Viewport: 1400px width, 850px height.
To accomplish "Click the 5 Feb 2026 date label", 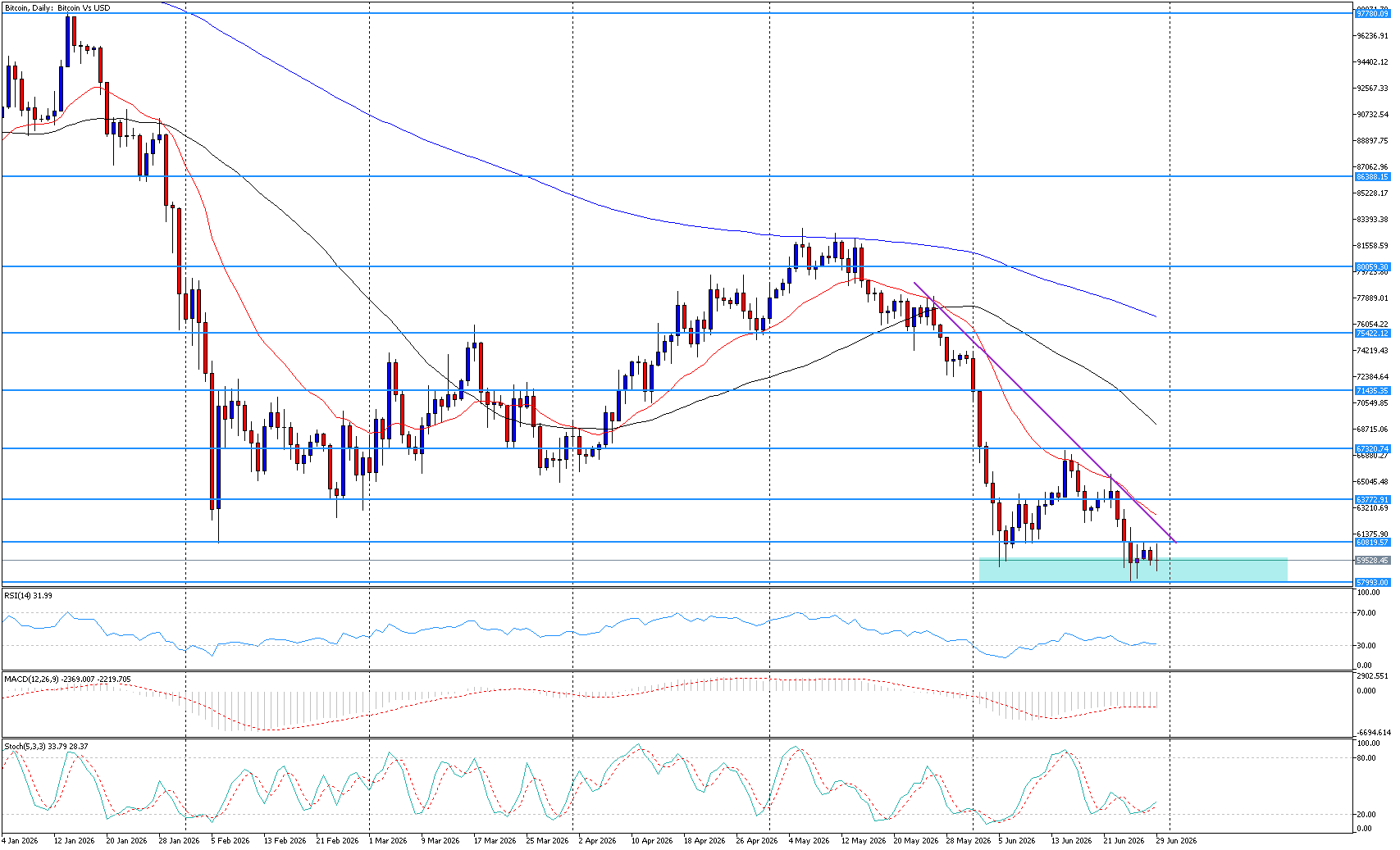I will tap(230, 841).
